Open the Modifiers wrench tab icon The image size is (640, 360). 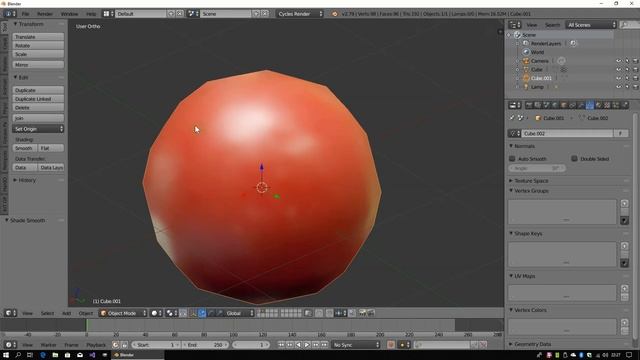point(581,105)
